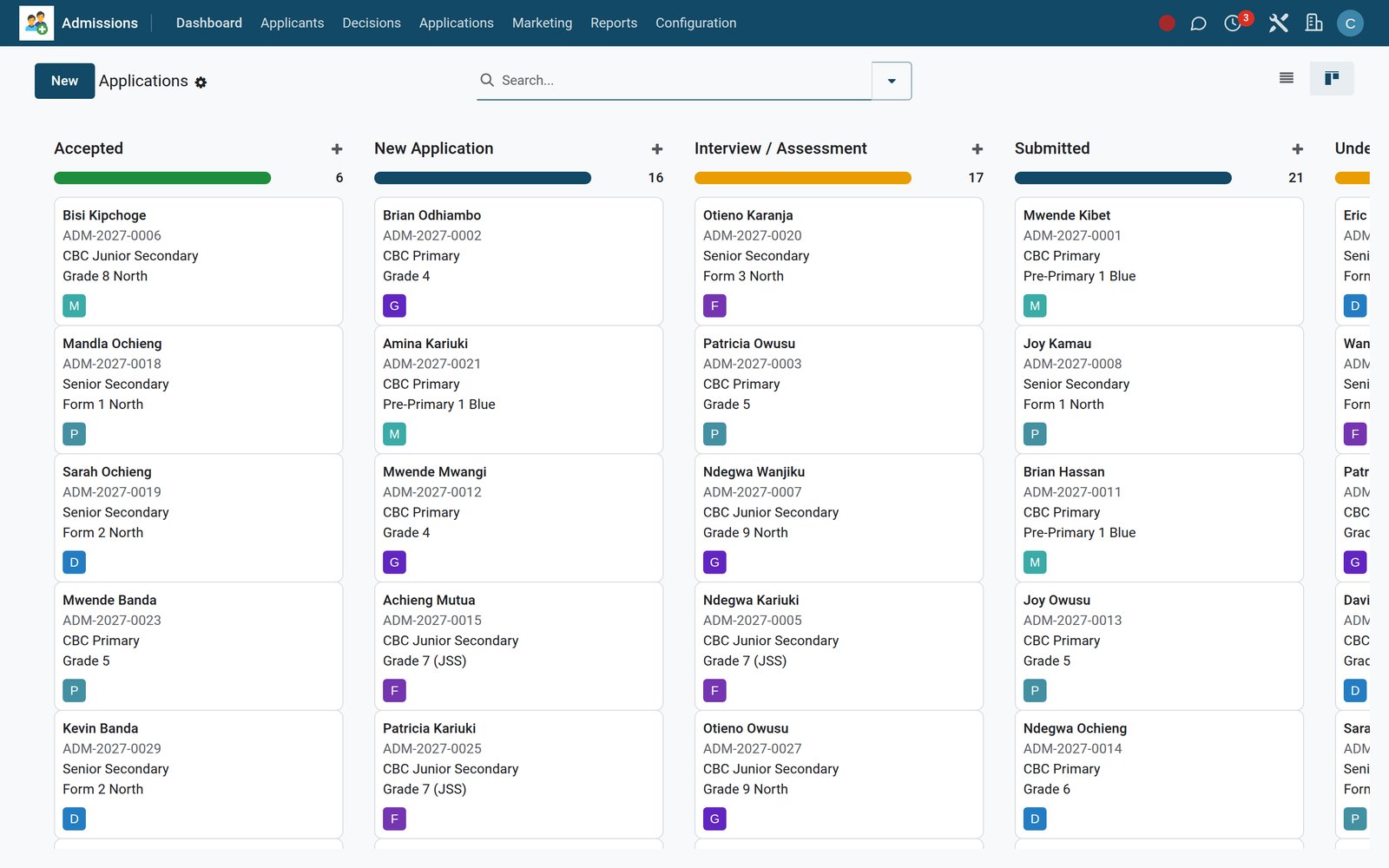Open Applications settings gear icon
The image size is (1389, 868).
(201, 82)
